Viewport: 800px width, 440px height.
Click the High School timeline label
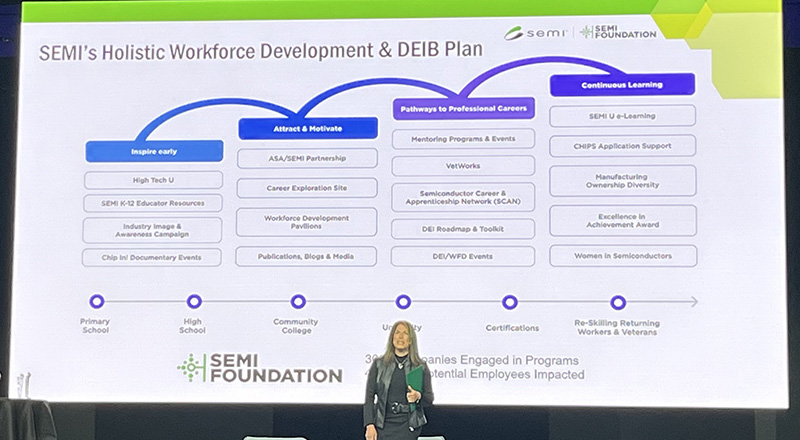(x=192, y=326)
